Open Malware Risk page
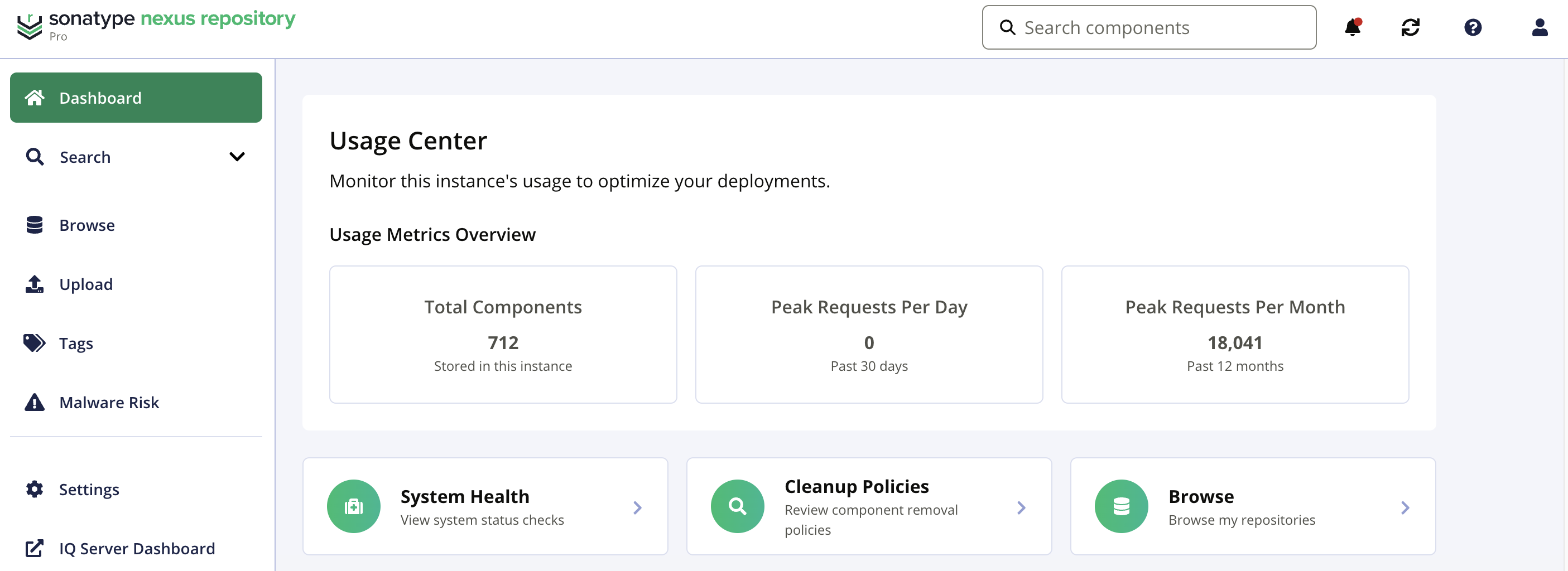This screenshot has height=571, width=1568. 109,402
